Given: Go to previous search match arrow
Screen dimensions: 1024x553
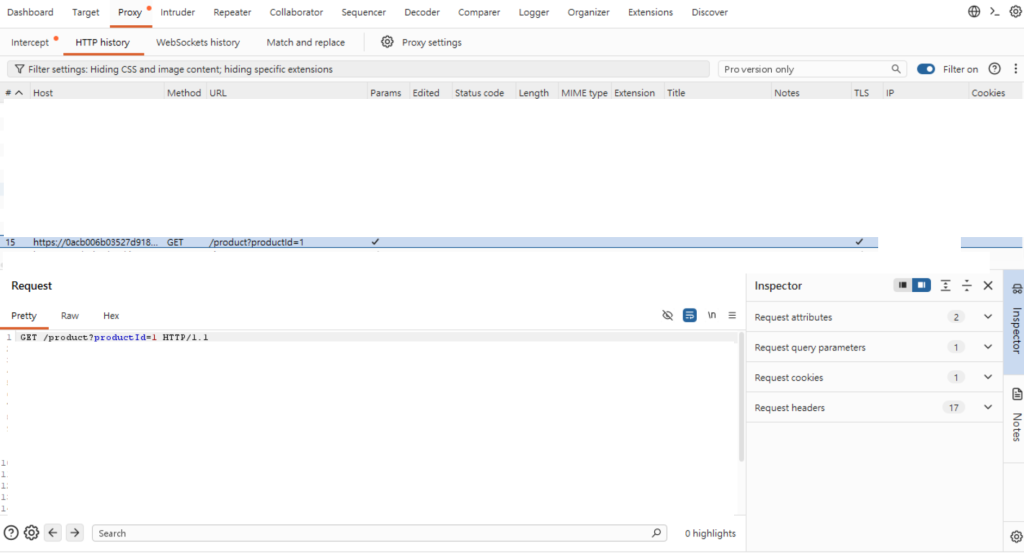Looking at the screenshot, I should tap(53, 533).
